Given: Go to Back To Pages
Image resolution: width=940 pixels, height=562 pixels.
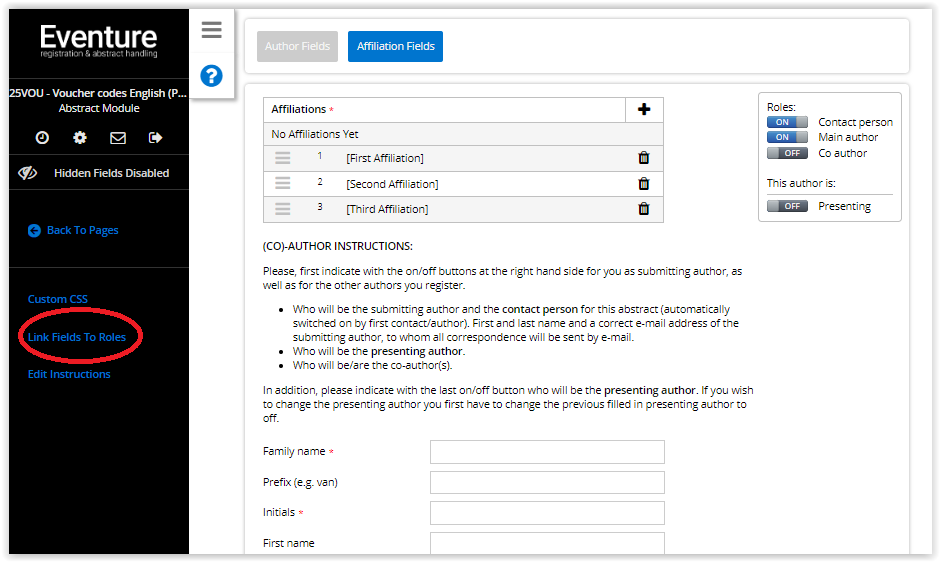Looking at the screenshot, I should pyautogui.click(x=82, y=230).
